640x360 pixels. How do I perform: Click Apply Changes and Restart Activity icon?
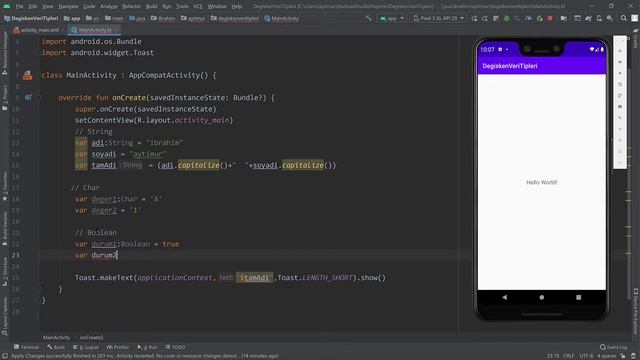pos(485,18)
